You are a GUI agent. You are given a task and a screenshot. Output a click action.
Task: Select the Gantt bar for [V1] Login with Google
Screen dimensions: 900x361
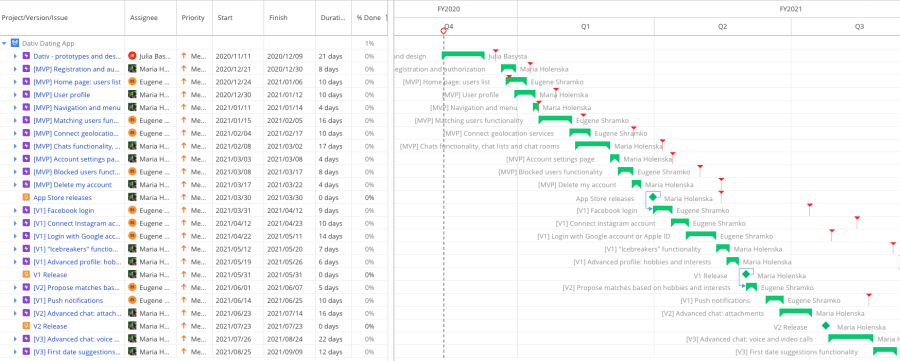(x=701, y=235)
